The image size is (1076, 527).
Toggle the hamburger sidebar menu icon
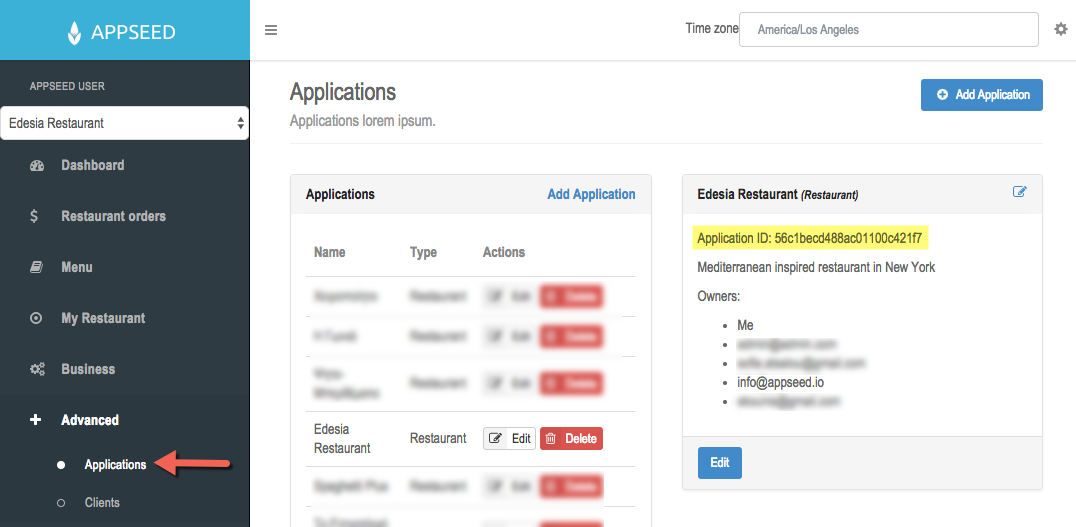[271, 30]
